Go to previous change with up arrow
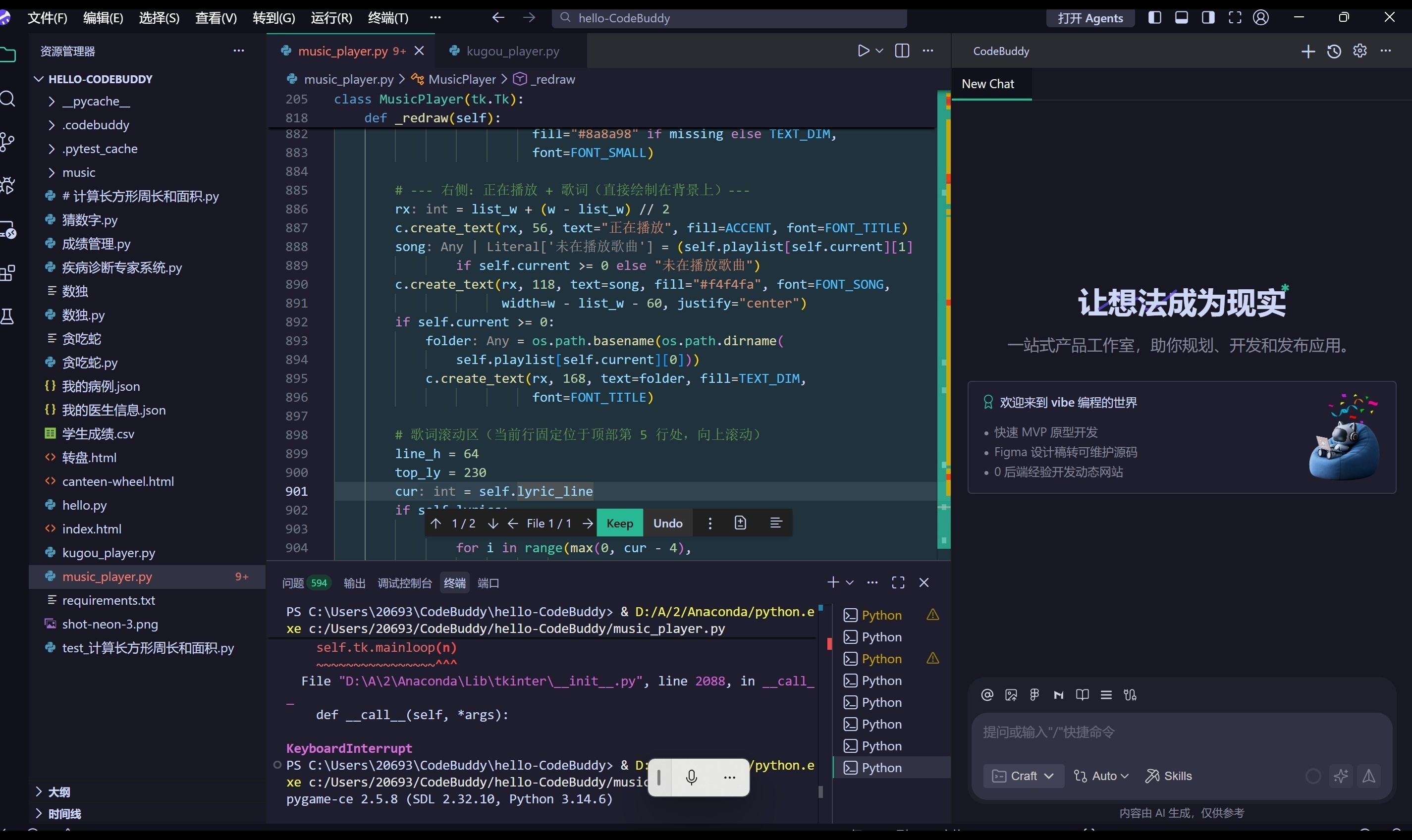This screenshot has width=1412, height=840. [x=435, y=523]
